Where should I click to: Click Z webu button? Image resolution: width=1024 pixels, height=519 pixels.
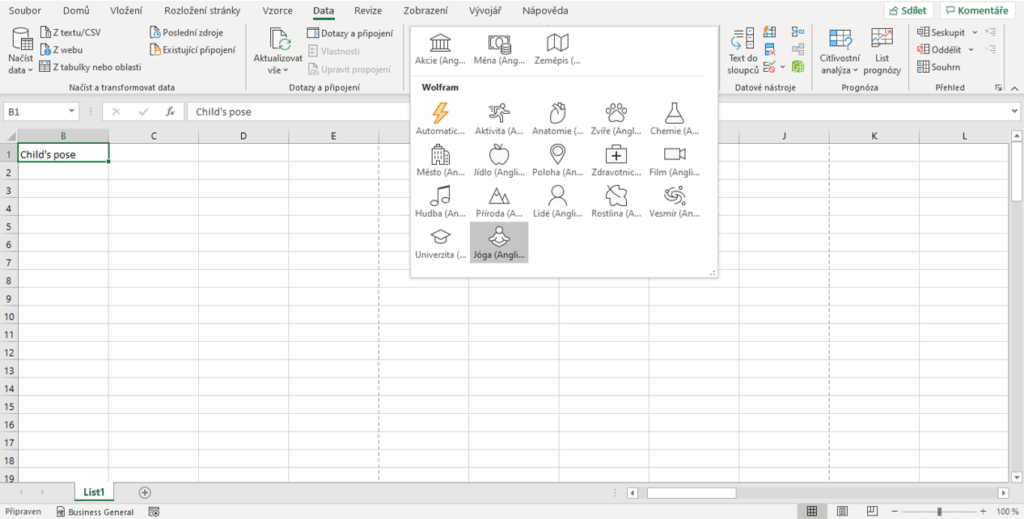[61, 49]
